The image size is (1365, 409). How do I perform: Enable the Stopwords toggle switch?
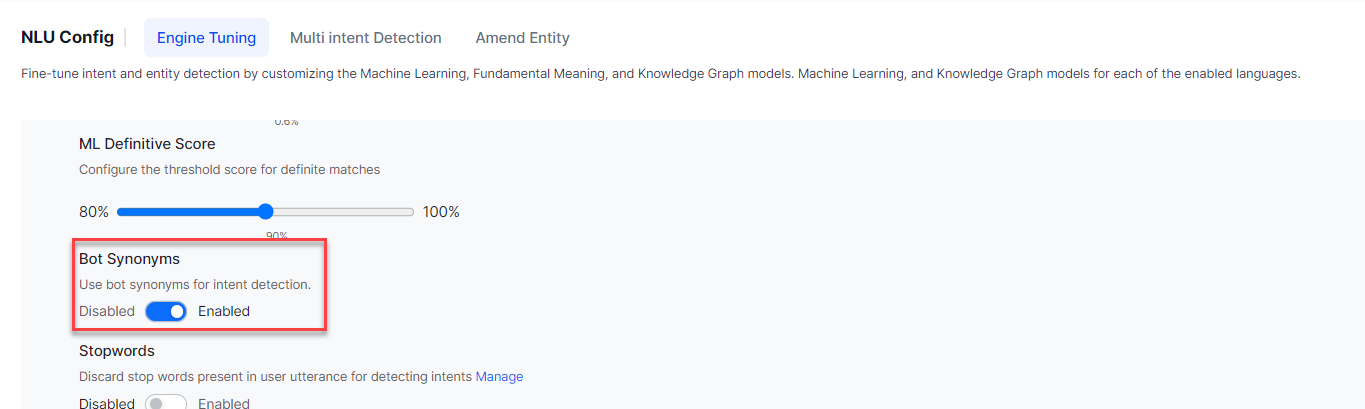166,402
